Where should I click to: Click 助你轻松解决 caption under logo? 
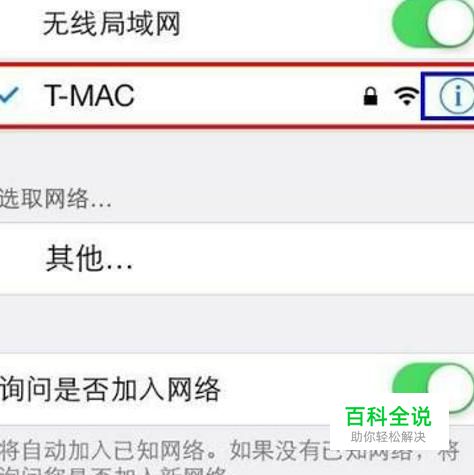(x=388, y=437)
